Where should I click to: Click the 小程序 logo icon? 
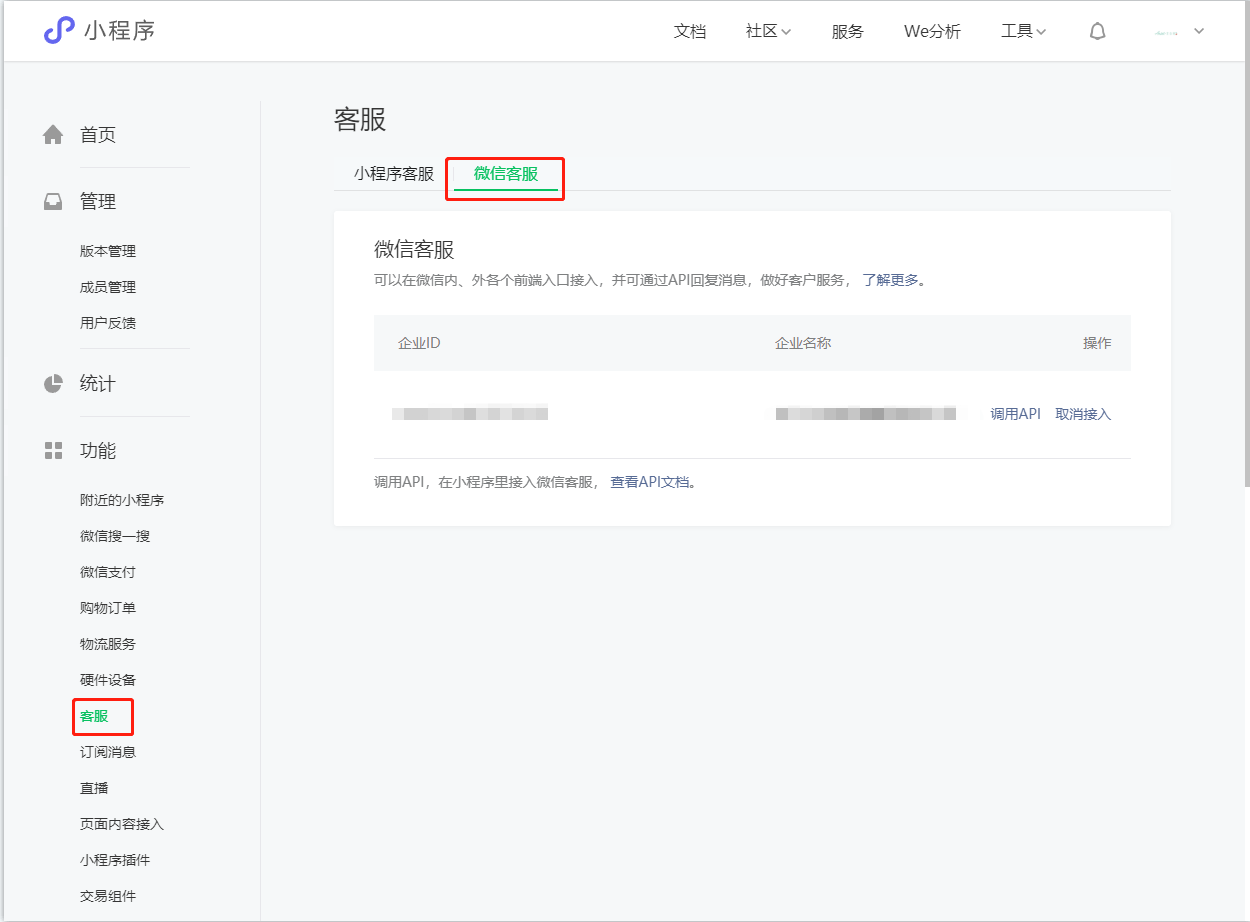pos(59,31)
